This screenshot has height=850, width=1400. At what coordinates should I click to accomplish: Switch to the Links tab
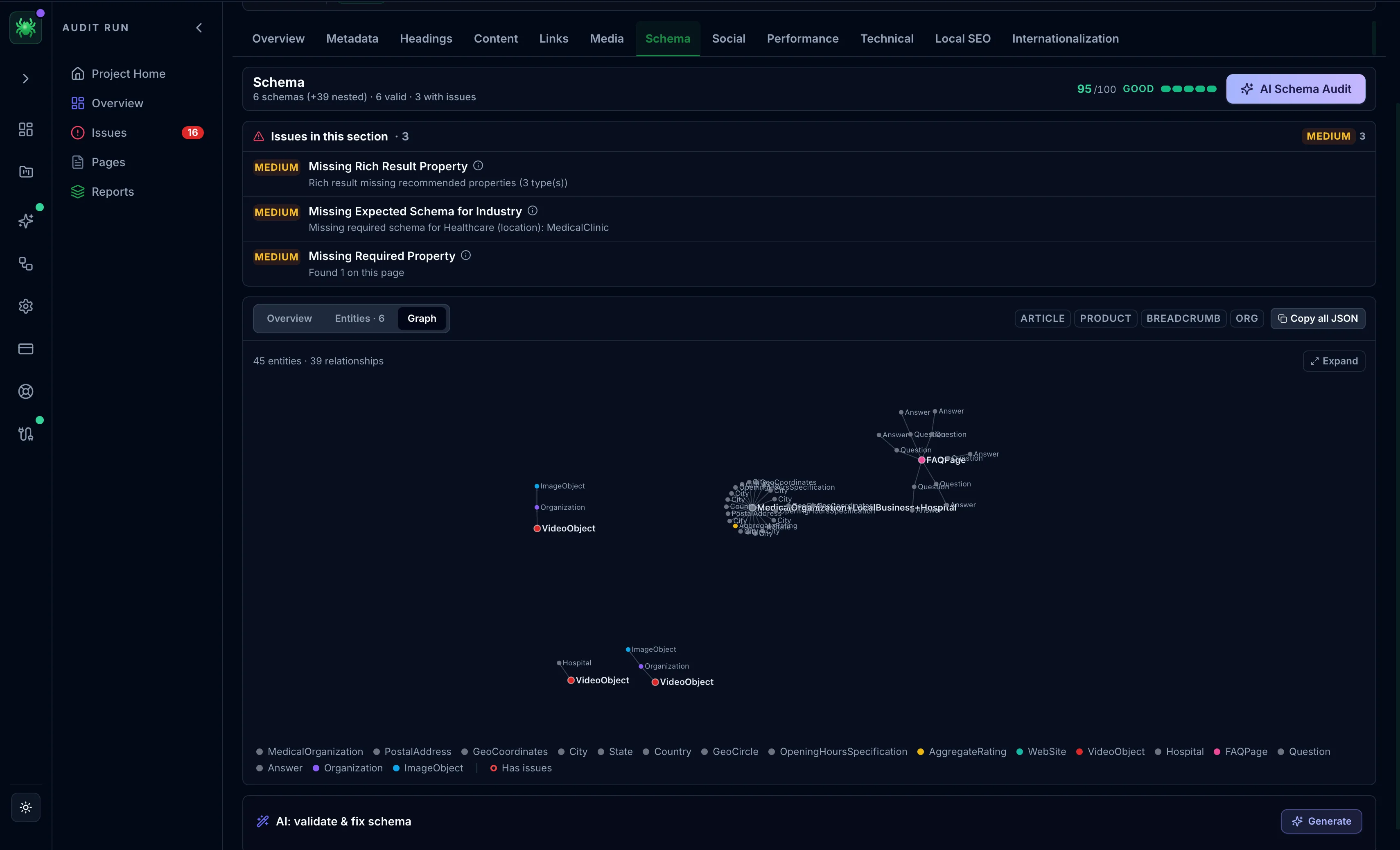tap(554, 38)
